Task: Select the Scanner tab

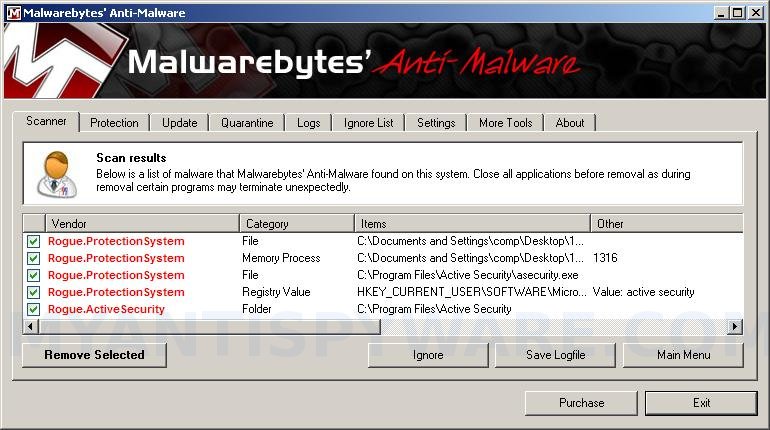Action: tap(46, 121)
